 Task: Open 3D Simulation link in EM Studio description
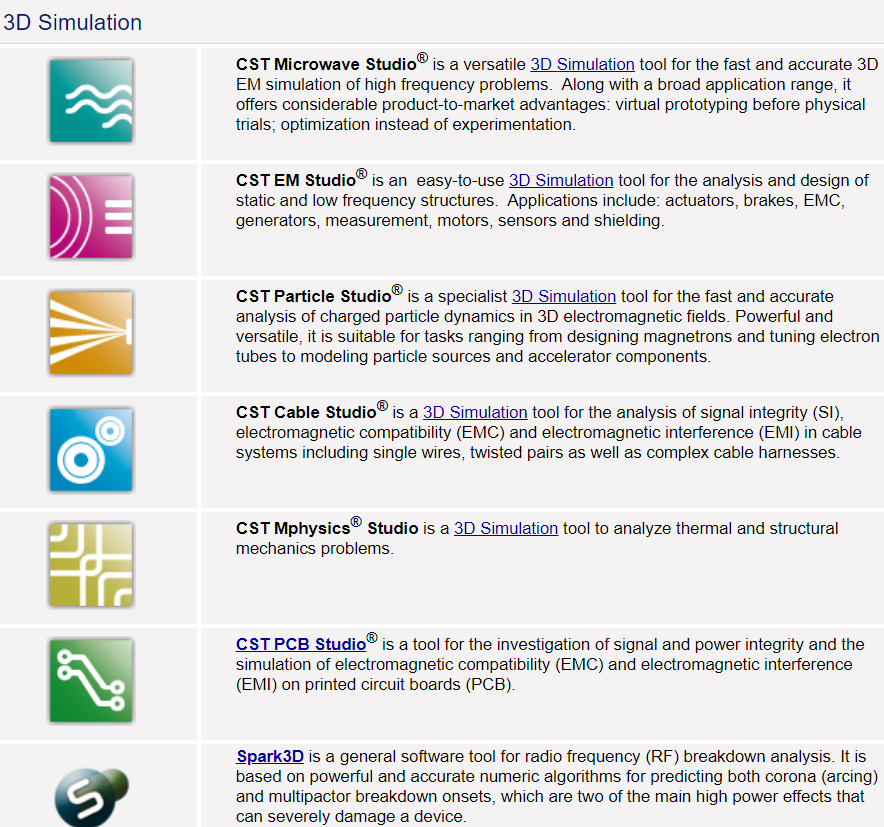point(561,181)
